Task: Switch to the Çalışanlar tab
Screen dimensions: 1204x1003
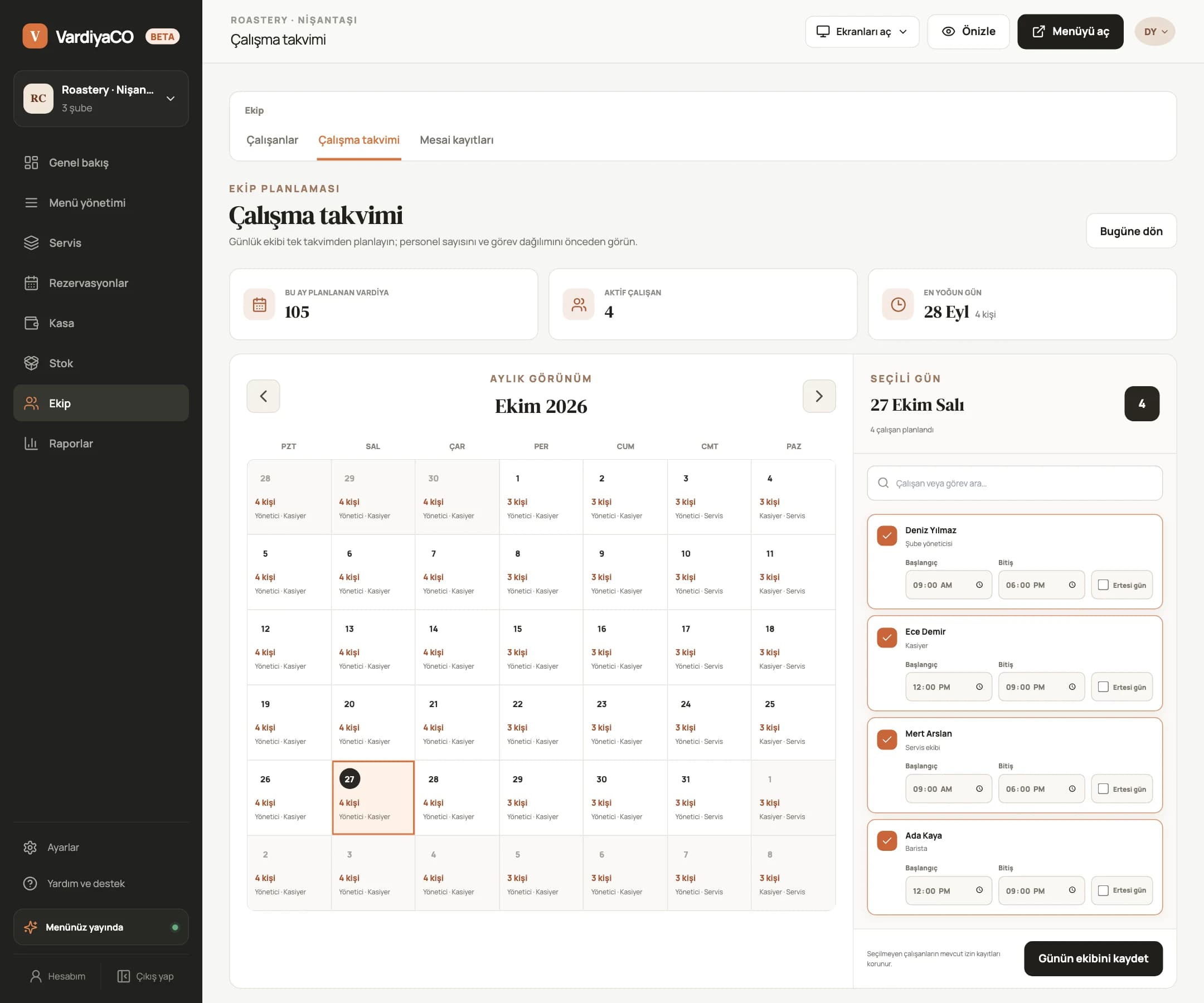Action: coord(273,140)
